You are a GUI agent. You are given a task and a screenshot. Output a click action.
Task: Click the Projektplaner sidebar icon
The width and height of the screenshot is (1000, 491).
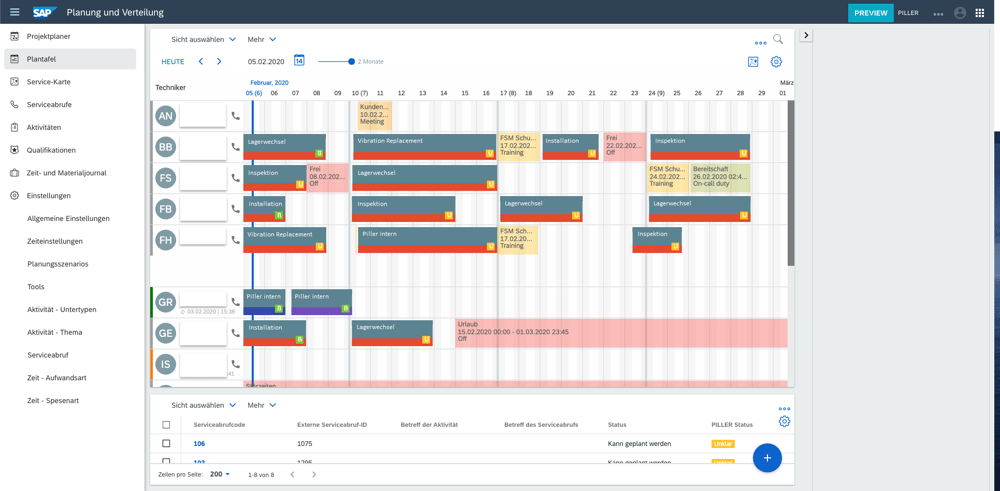(15, 36)
